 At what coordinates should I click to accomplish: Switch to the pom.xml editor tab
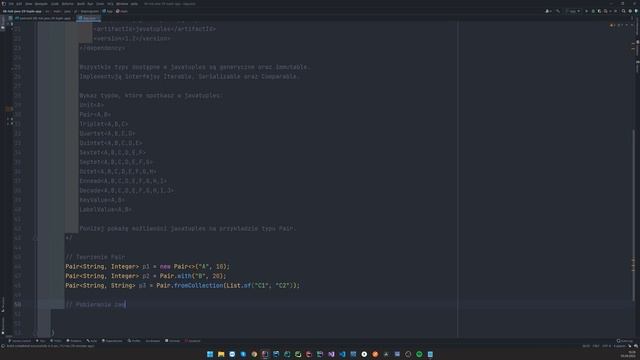tap(42, 18)
